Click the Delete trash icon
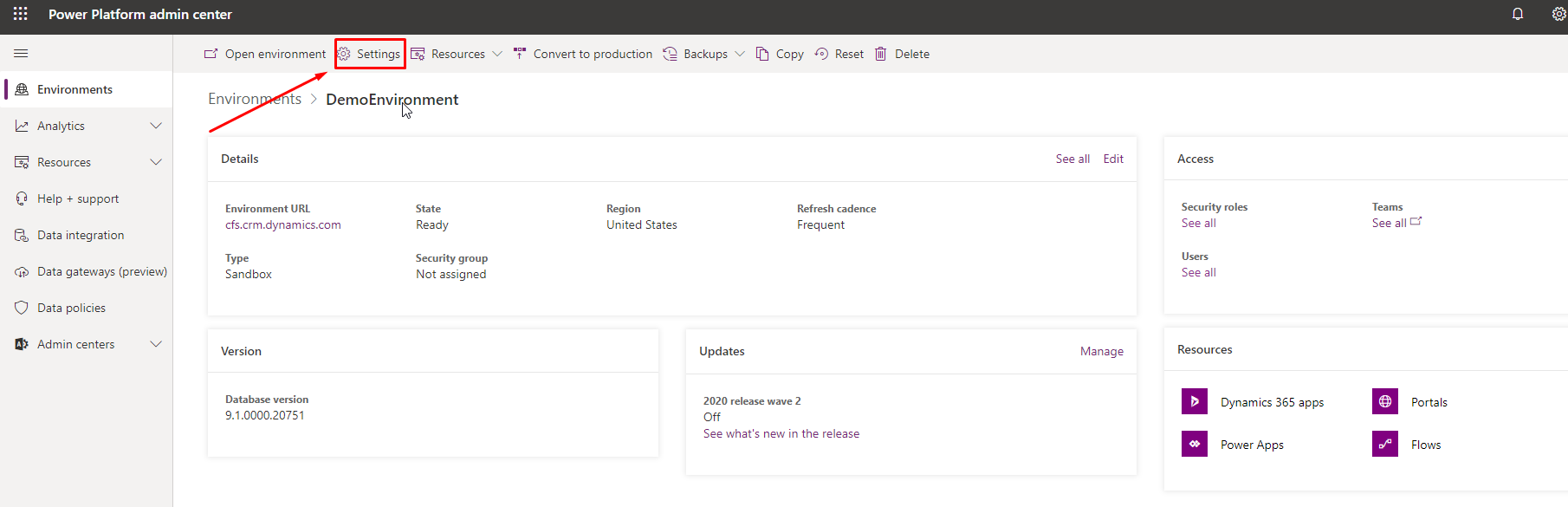This screenshot has width=1568, height=507. (881, 54)
